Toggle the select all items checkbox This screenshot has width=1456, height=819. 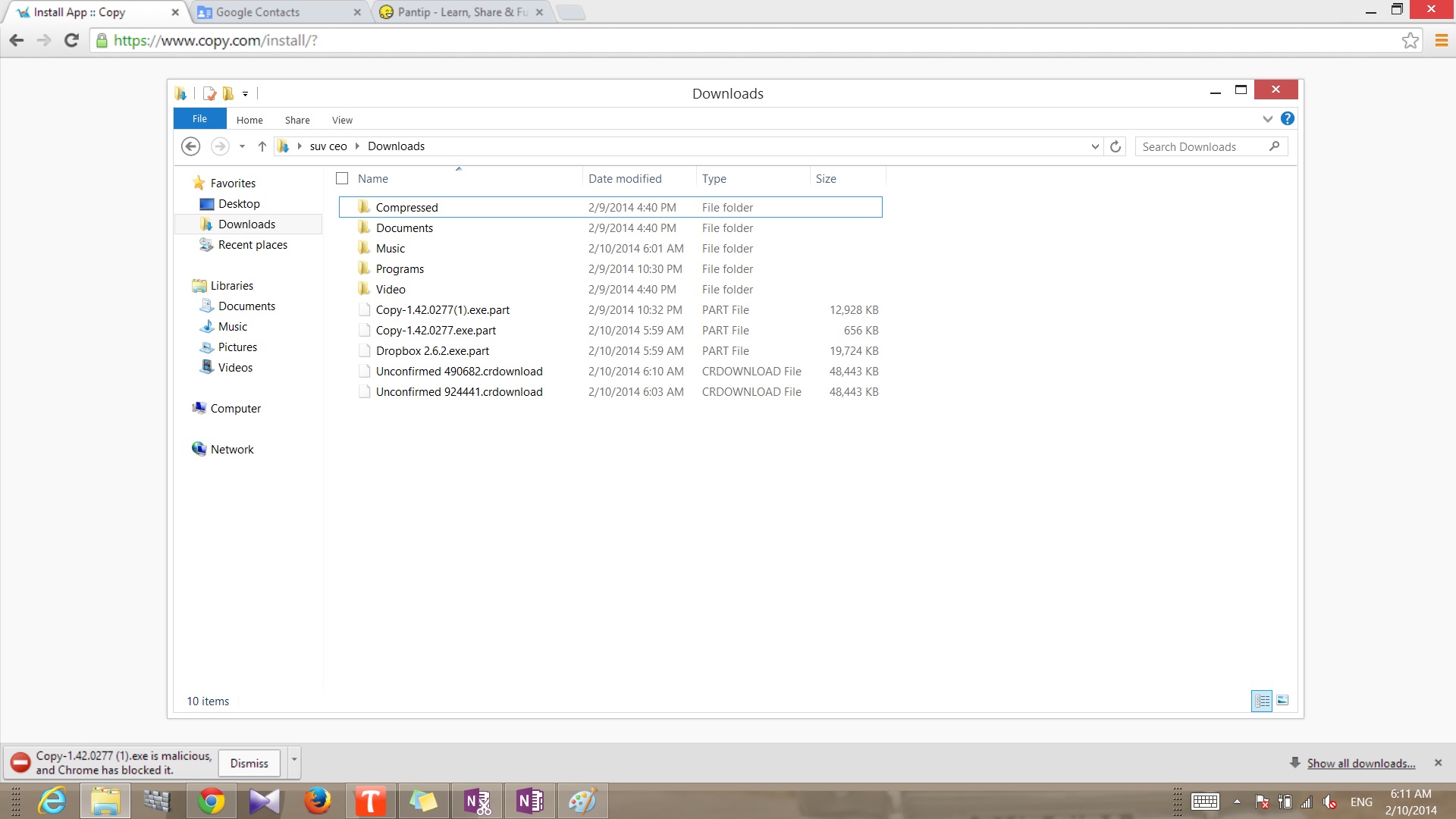tap(342, 179)
